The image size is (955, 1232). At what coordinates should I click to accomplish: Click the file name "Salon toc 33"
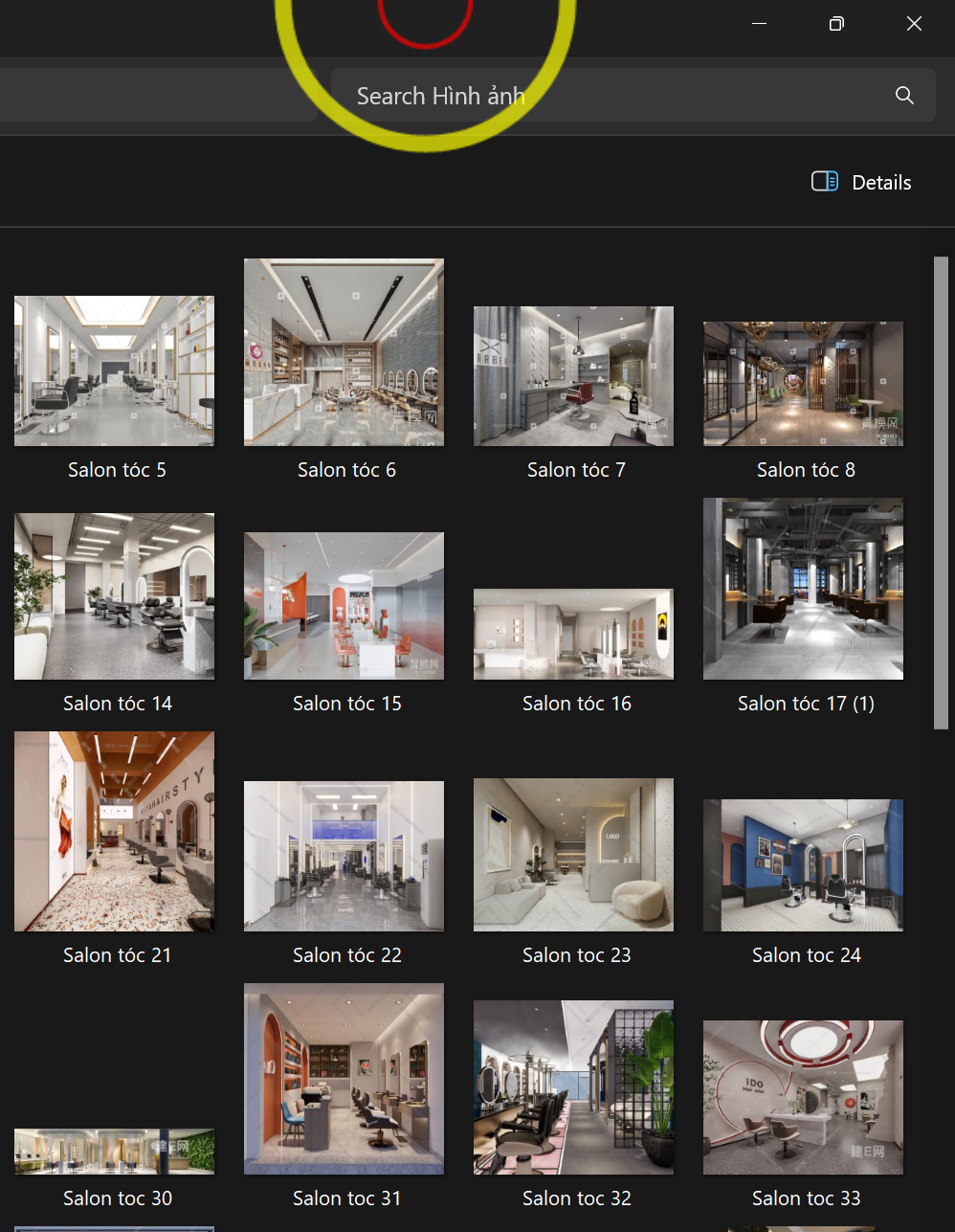pos(807,1198)
